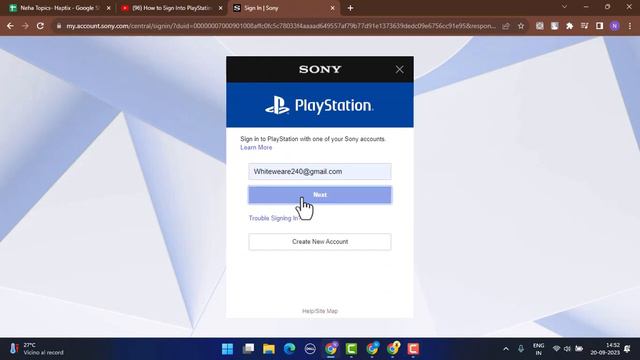
Task: Open the notifications bell icon
Action: coord(627,349)
